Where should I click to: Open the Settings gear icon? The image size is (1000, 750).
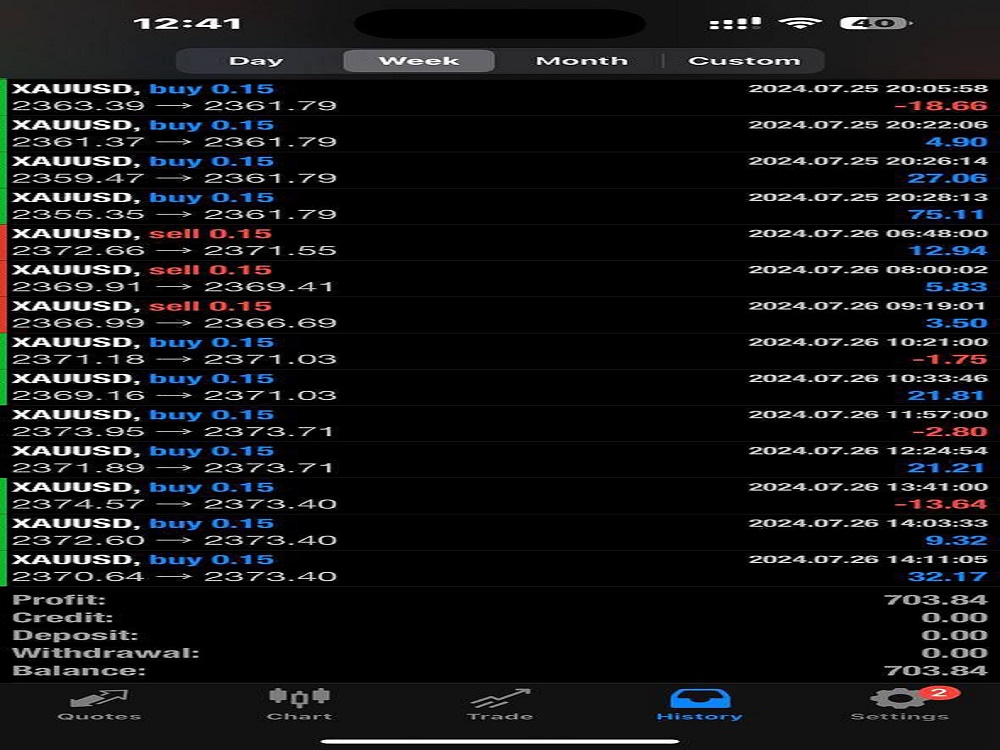[899, 698]
